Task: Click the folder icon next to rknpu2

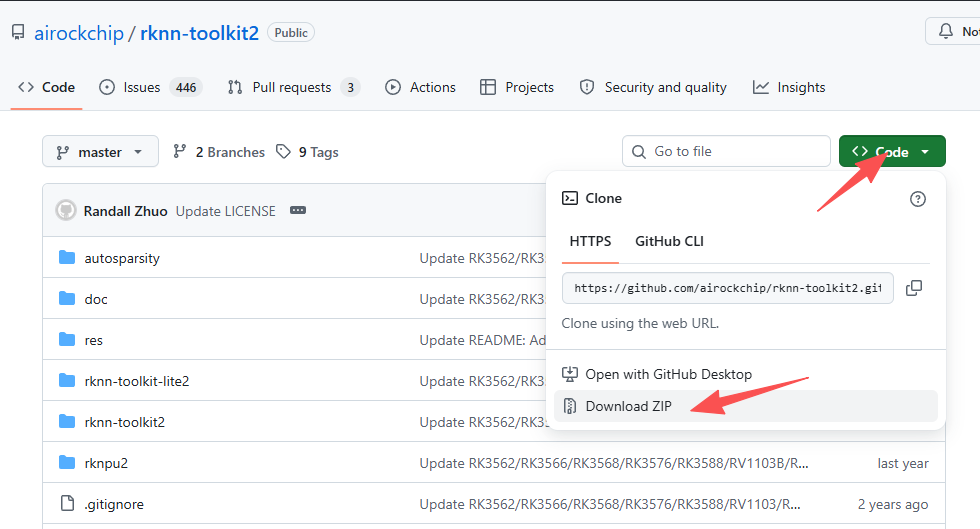Action: 67,462
